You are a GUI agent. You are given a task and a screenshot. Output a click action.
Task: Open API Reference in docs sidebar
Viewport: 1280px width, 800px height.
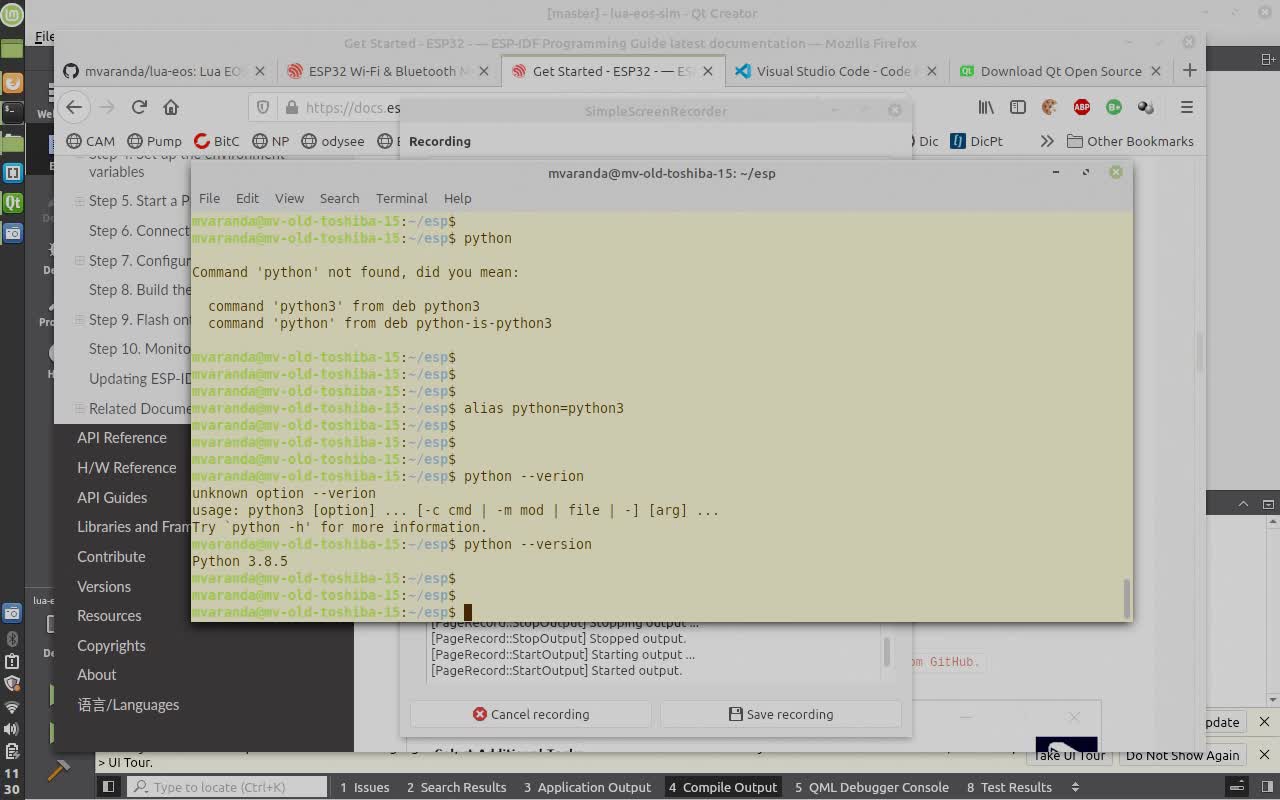point(122,437)
